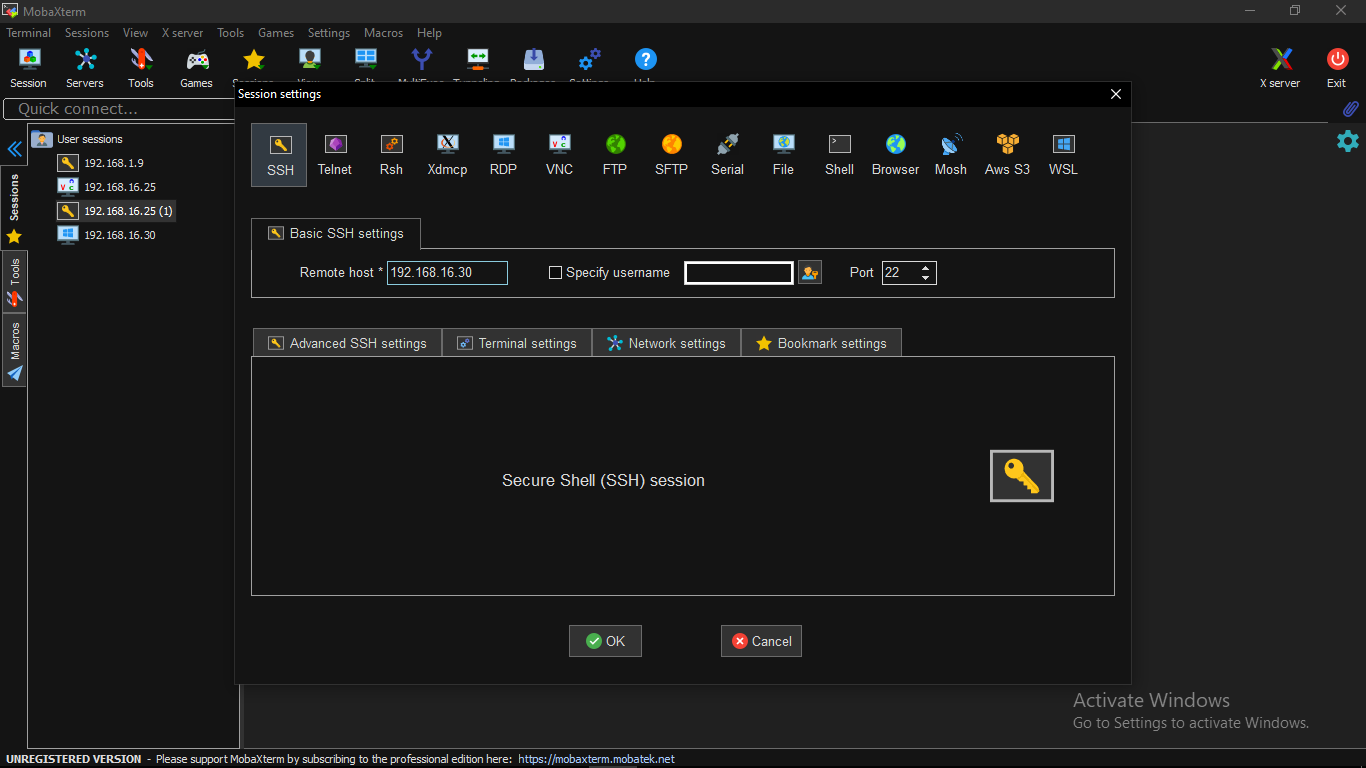Image resolution: width=1366 pixels, height=768 pixels.
Task: Choose the File session type
Action: [783, 155]
